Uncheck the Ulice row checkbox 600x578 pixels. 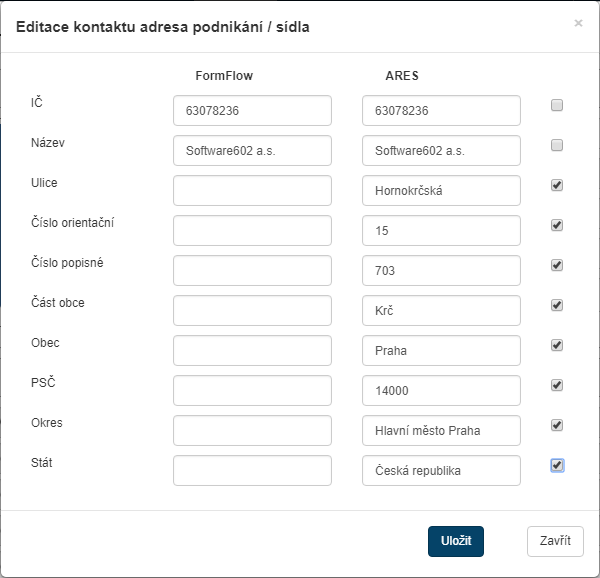point(557,185)
